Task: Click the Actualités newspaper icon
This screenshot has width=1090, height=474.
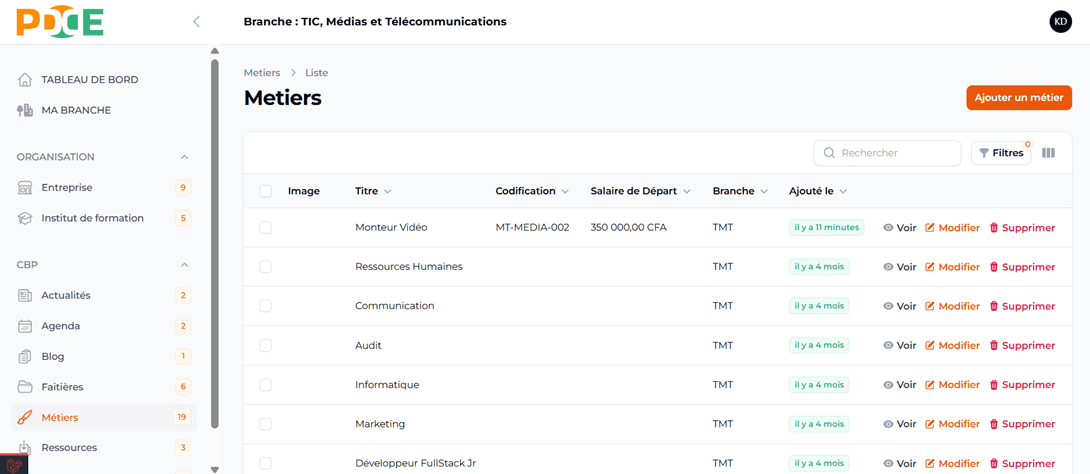Action: [25, 295]
